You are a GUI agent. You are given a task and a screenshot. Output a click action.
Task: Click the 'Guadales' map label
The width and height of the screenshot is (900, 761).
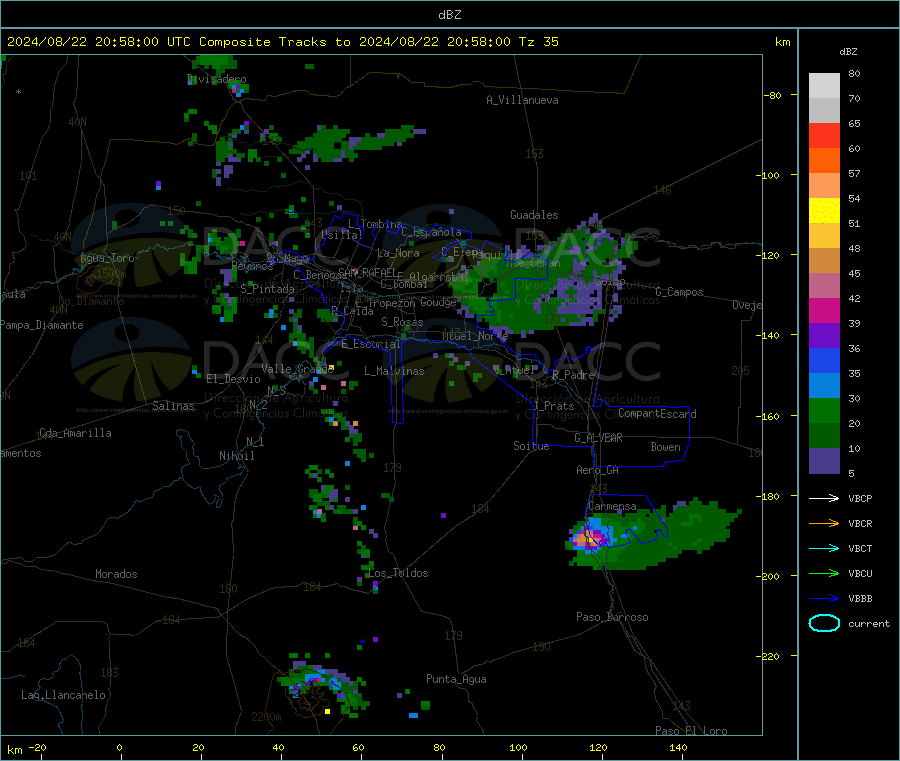(x=534, y=215)
